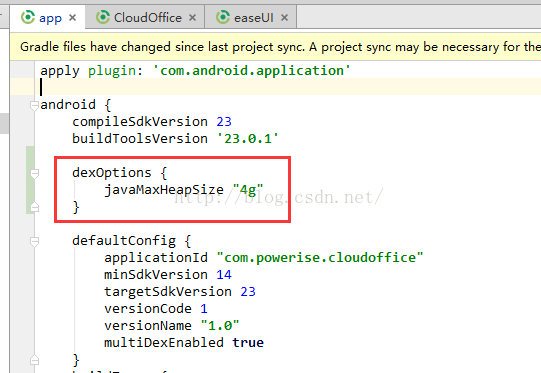
Task: Click the targetSdkVersion line
Action: 180,292
